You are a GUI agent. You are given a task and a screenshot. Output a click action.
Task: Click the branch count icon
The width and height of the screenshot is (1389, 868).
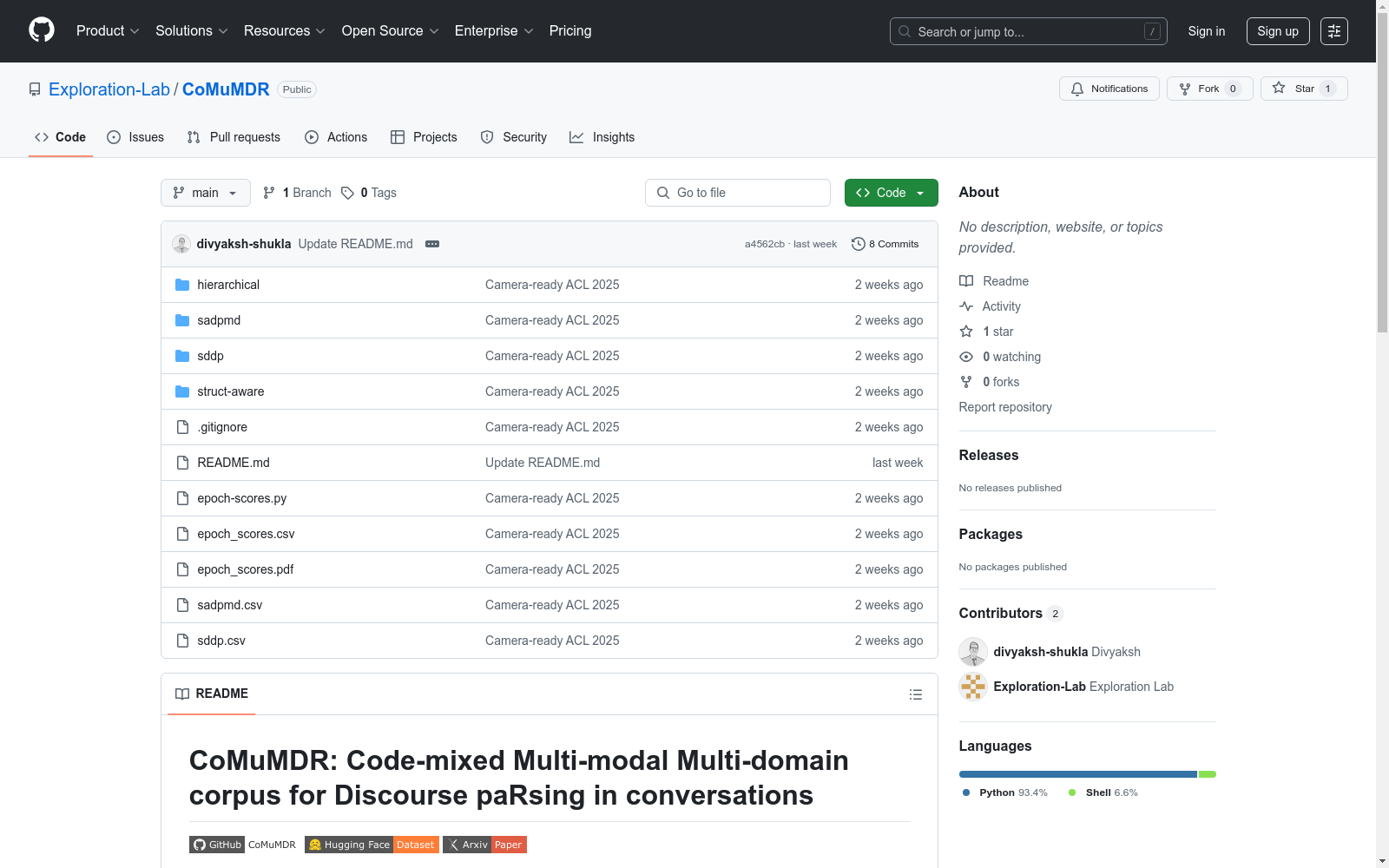point(269,193)
